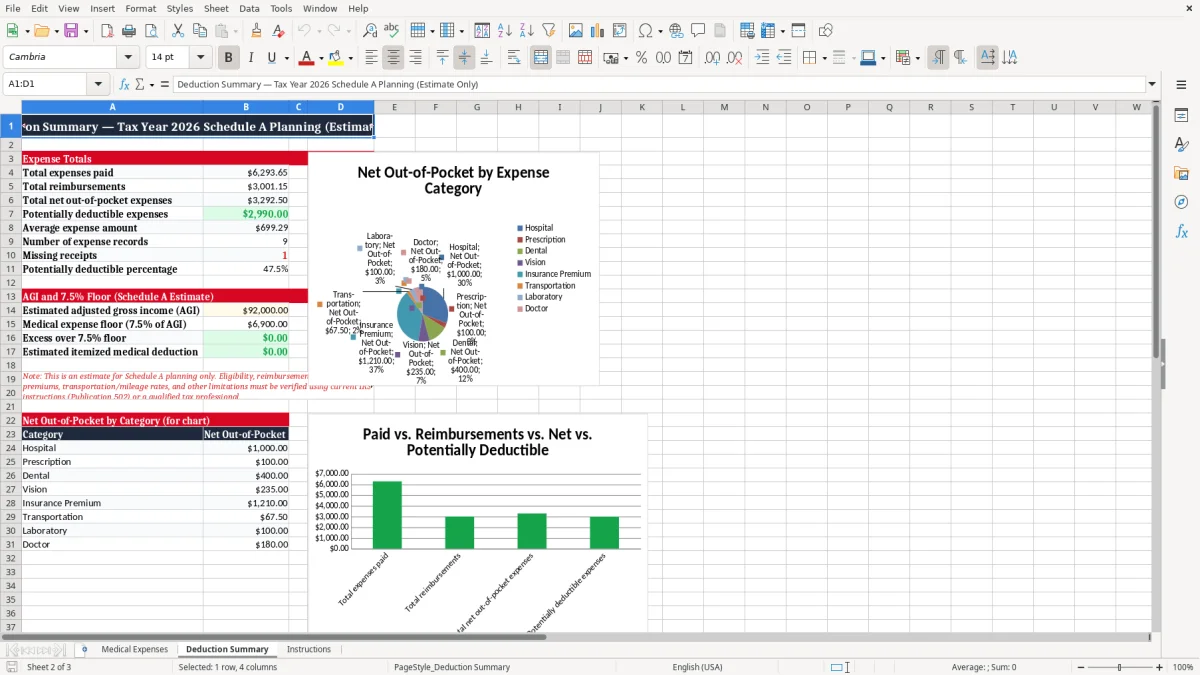Export directly as PDF icon
Screen dimensions: 1200x675
[107, 31]
